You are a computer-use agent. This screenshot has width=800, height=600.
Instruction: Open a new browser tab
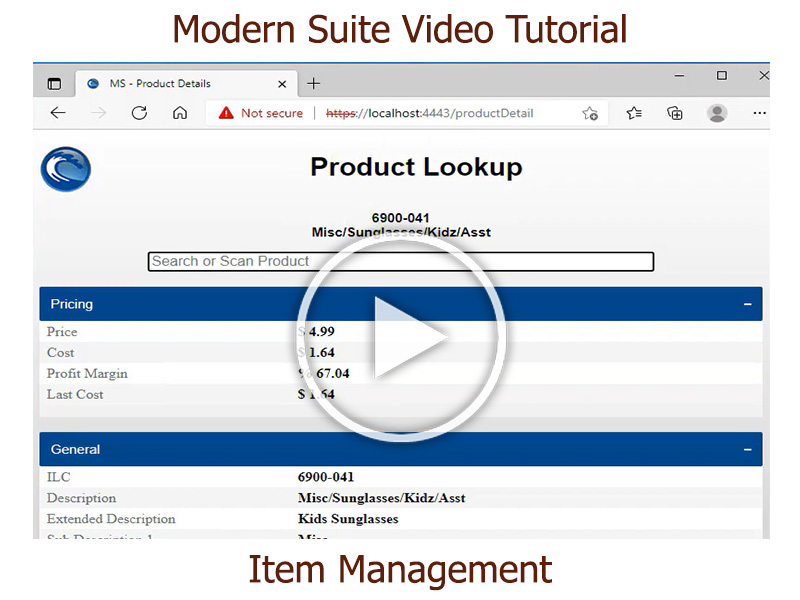click(x=313, y=83)
